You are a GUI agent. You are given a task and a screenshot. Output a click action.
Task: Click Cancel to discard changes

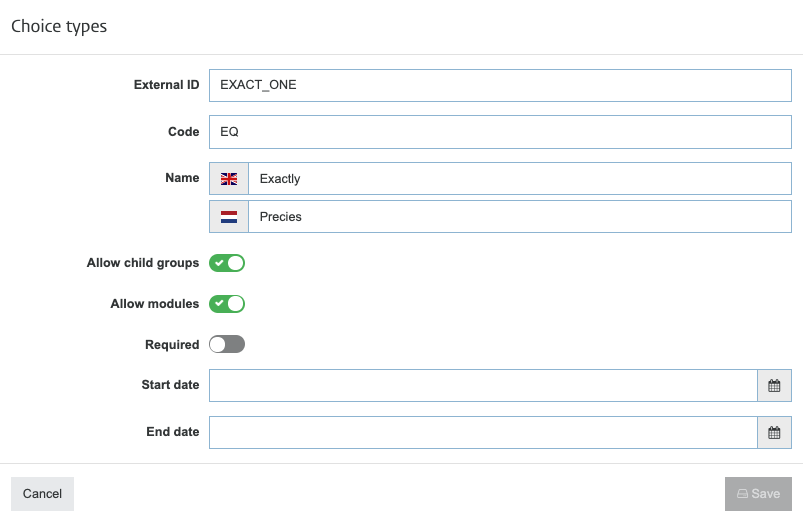[x=43, y=494]
